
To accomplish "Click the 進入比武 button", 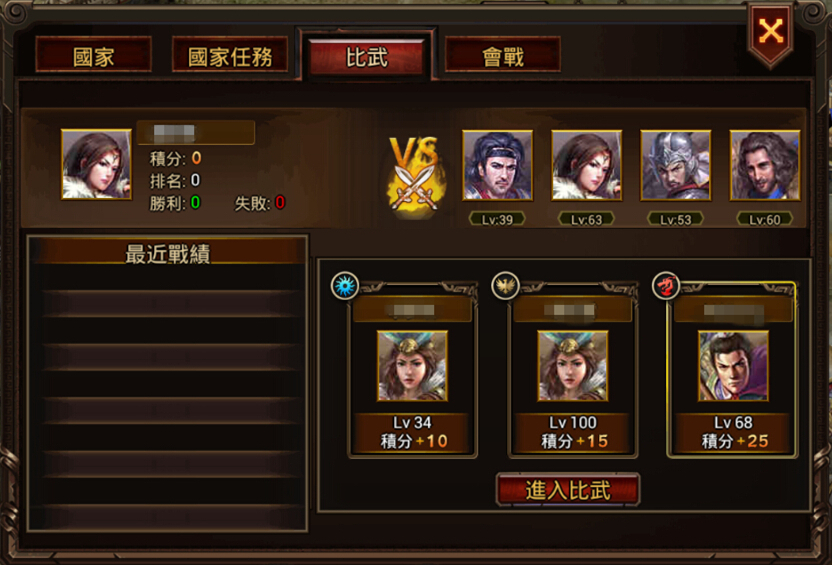I will [568, 490].
